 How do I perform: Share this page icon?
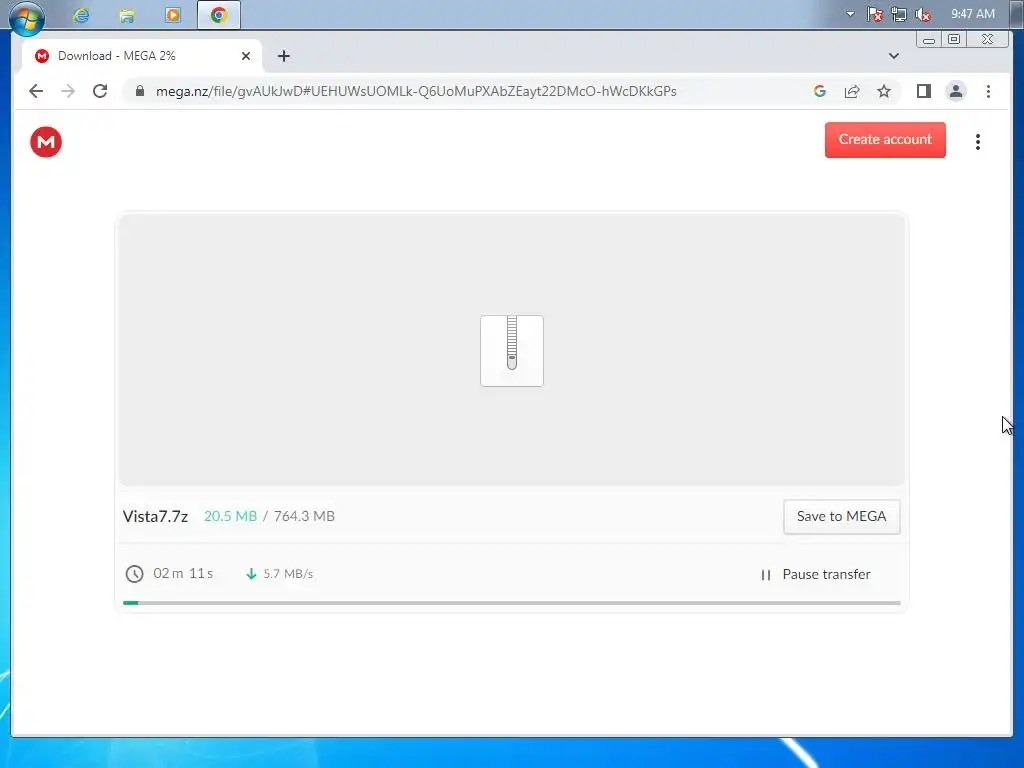pyautogui.click(x=852, y=91)
